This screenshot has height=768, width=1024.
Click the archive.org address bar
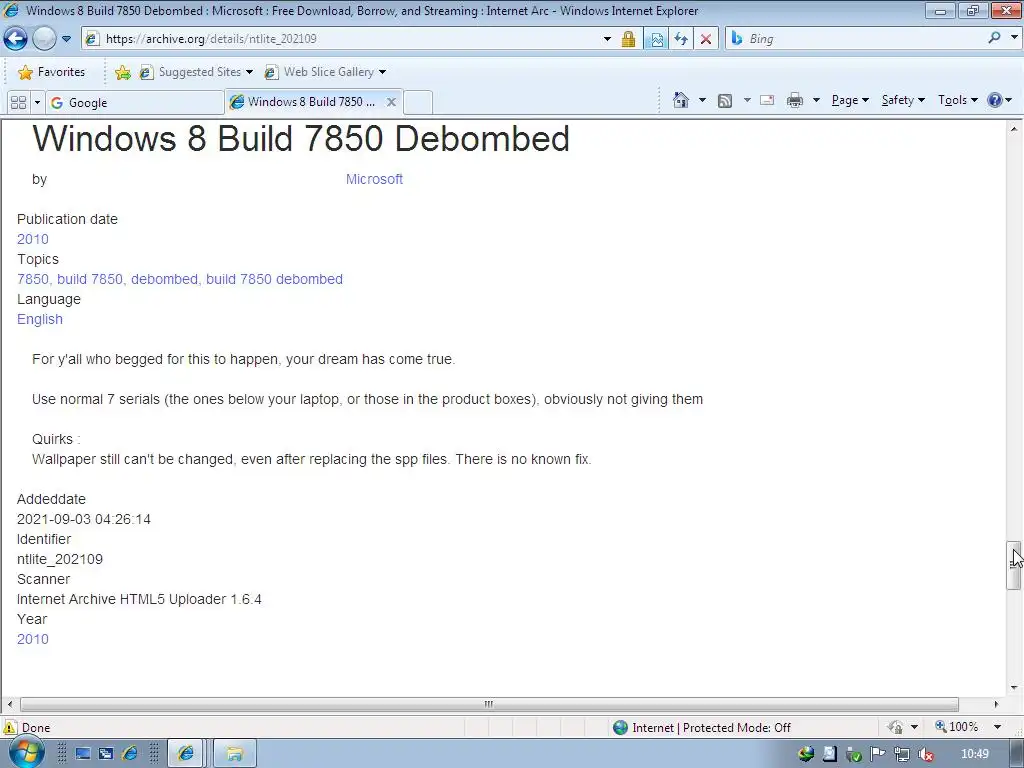[x=341, y=39]
